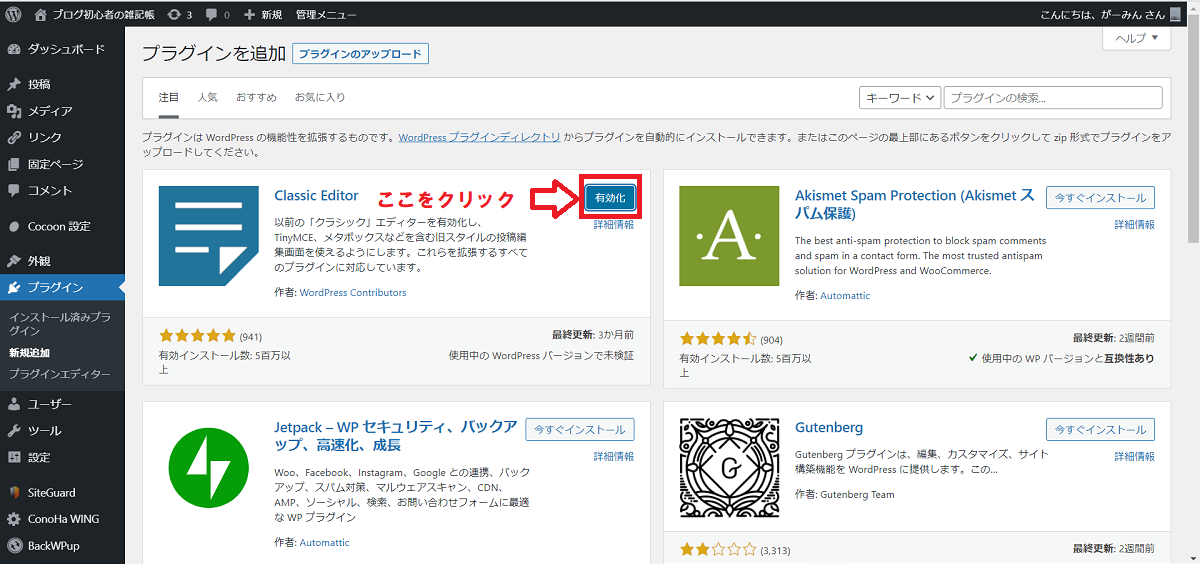Open the Classic Editor title link
The width and height of the screenshot is (1200, 564).
[x=316, y=196]
